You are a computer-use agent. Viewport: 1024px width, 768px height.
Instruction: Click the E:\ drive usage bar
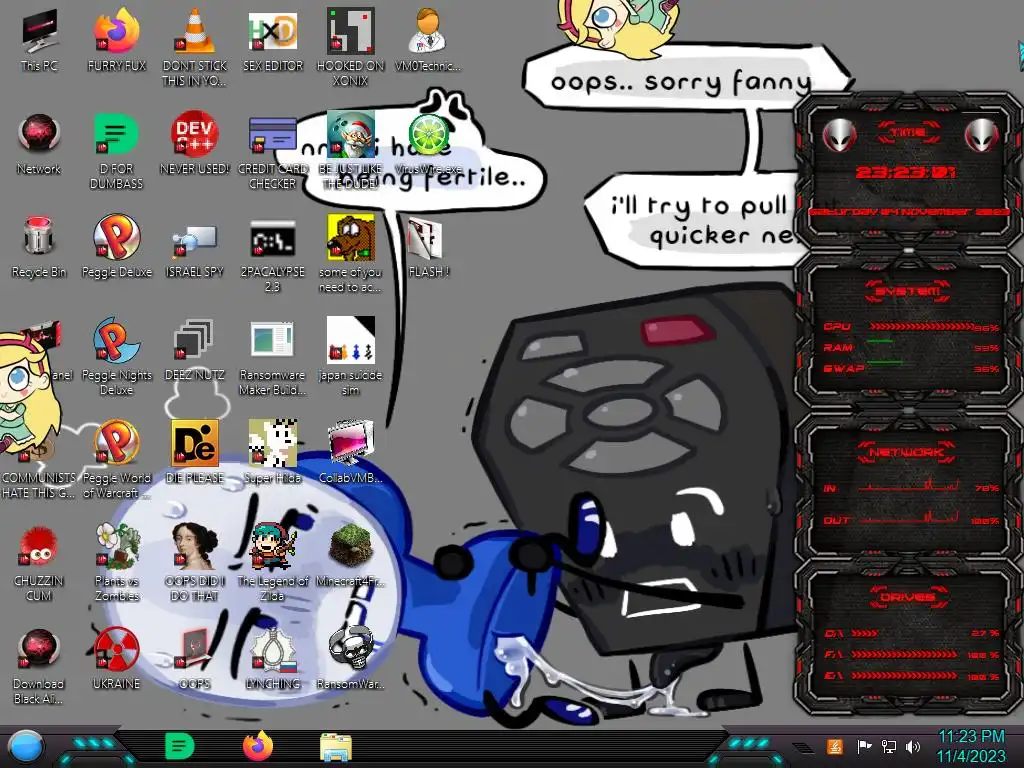pos(904,675)
